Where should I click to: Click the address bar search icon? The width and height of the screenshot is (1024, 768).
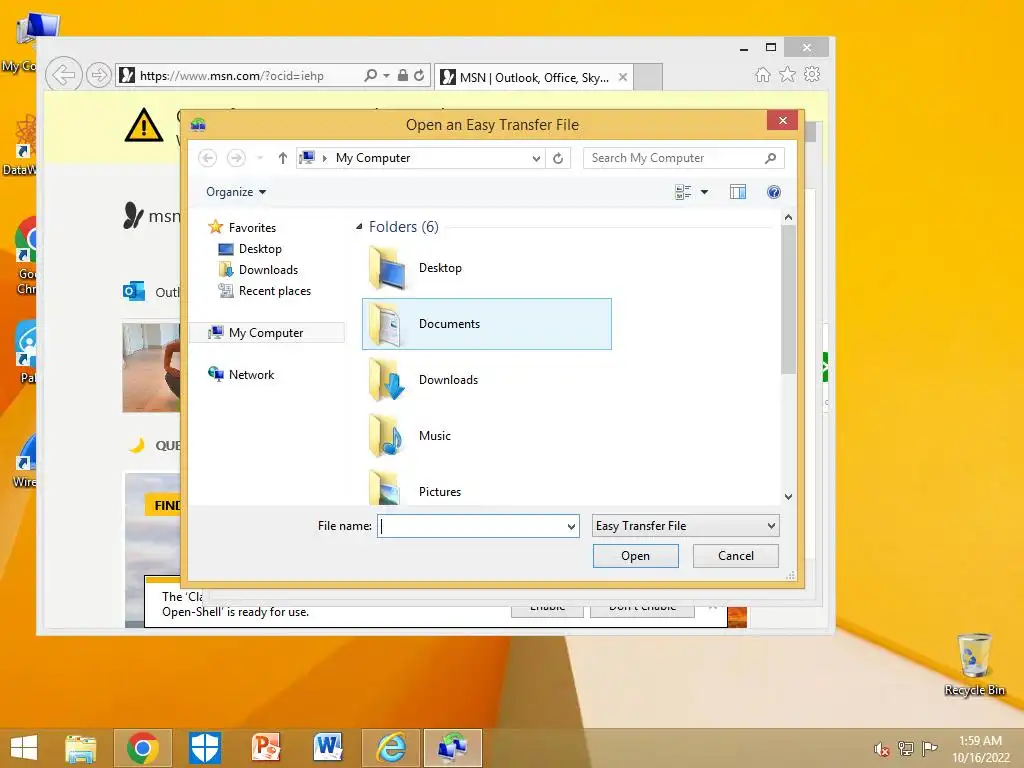click(x=370, y=76)
